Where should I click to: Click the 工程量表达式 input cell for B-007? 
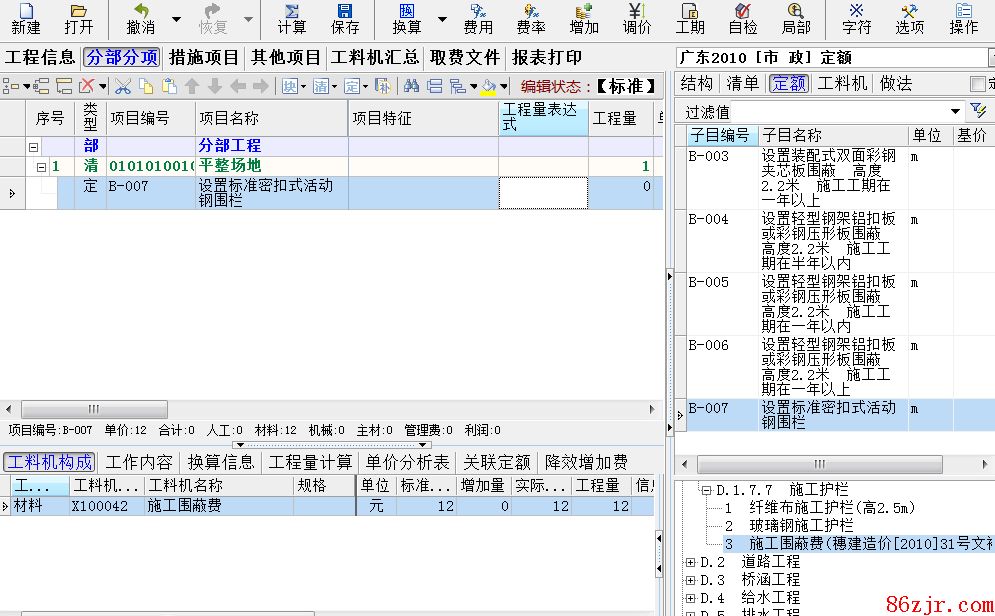[x=543, y=193]
